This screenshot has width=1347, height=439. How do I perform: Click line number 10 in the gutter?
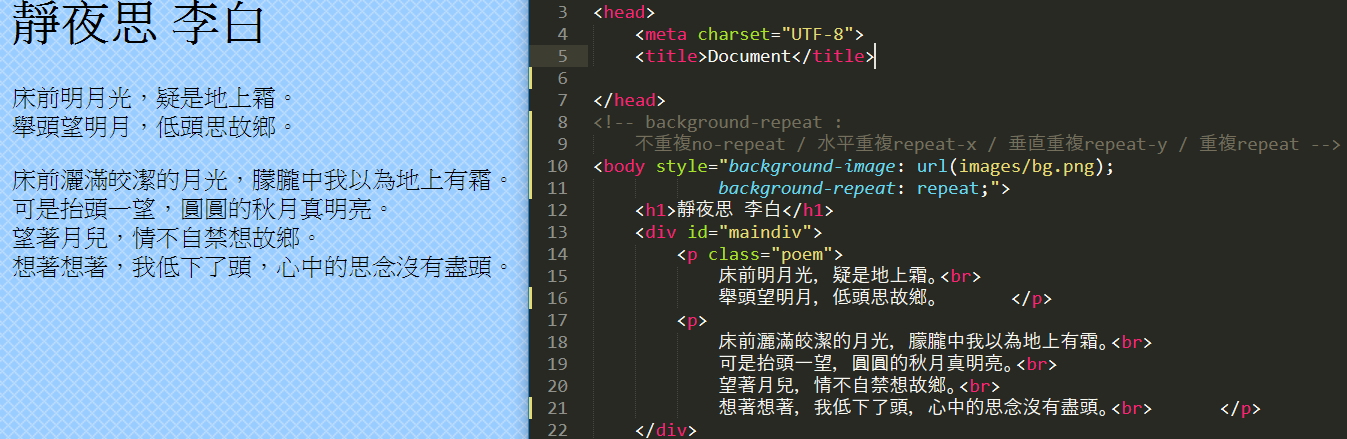click(556, 166)
